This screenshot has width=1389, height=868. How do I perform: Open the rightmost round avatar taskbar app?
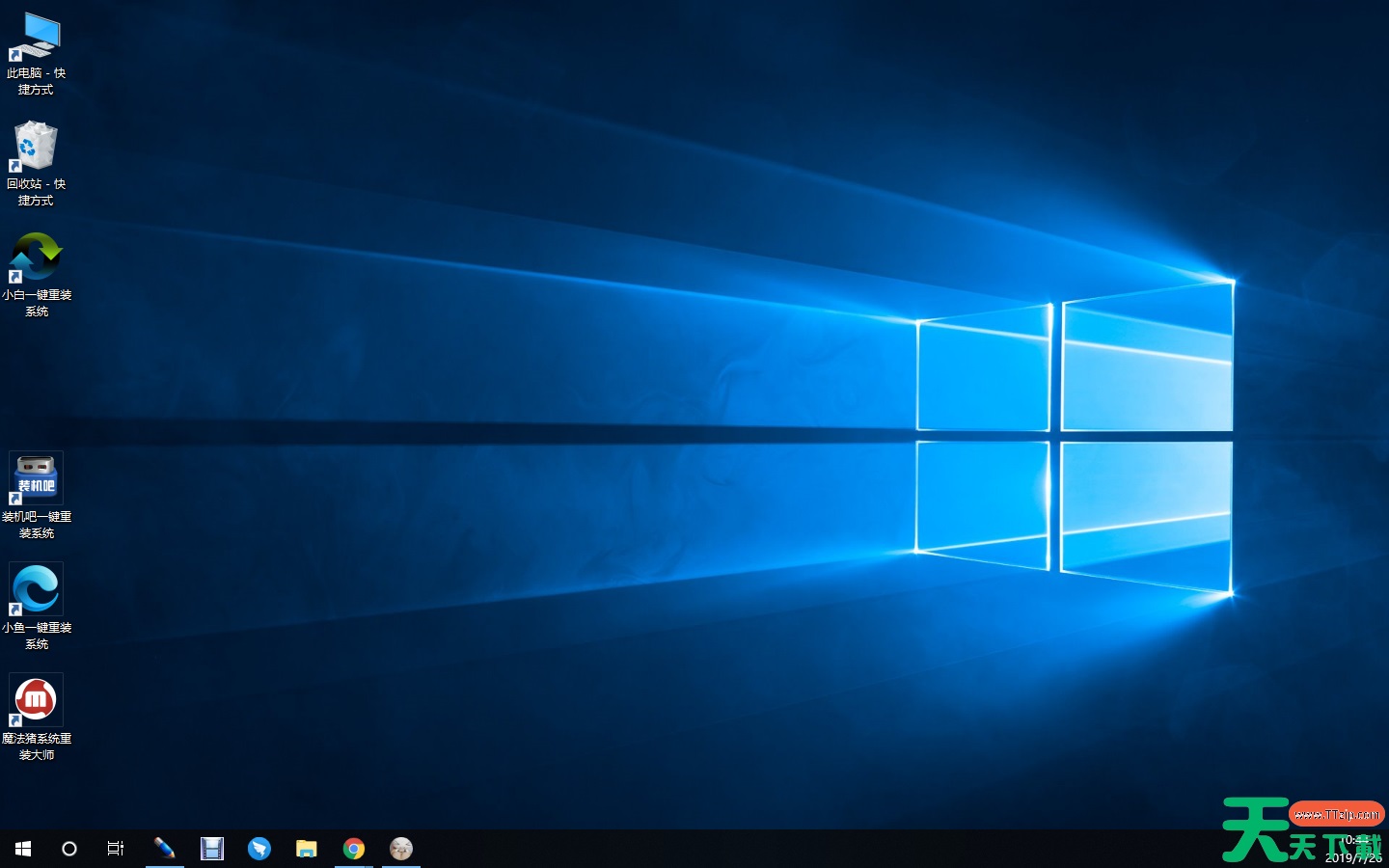(x=401, y=849)
